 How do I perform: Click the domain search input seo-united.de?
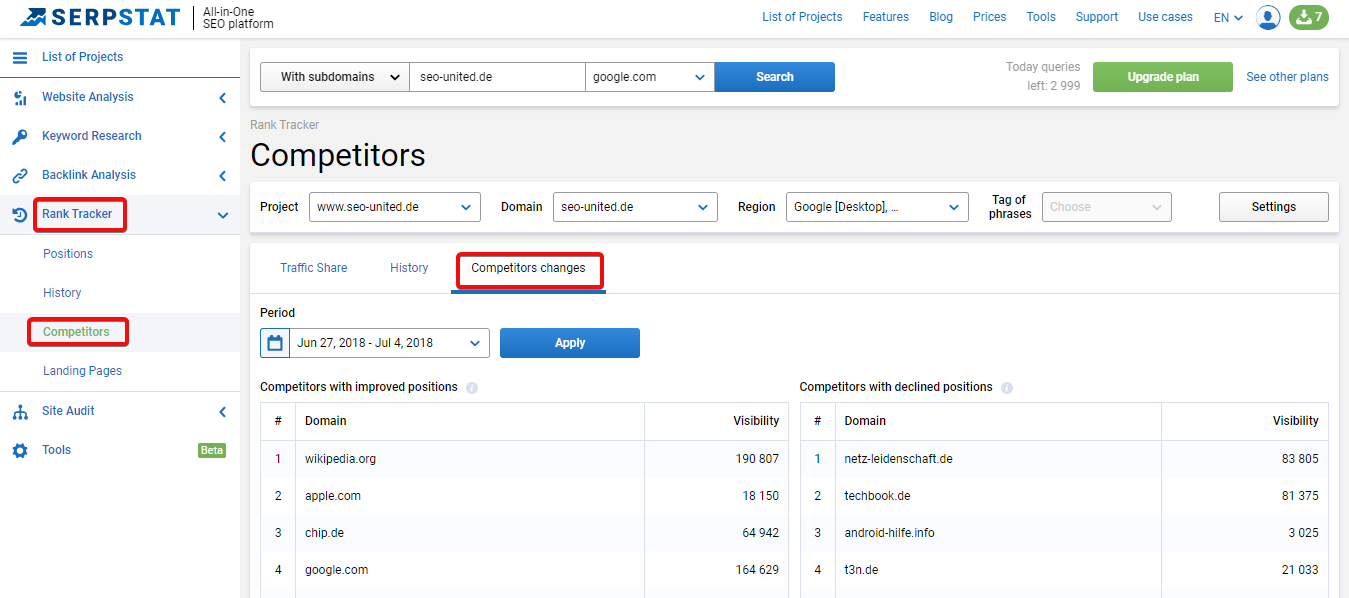tap(497, 77)
